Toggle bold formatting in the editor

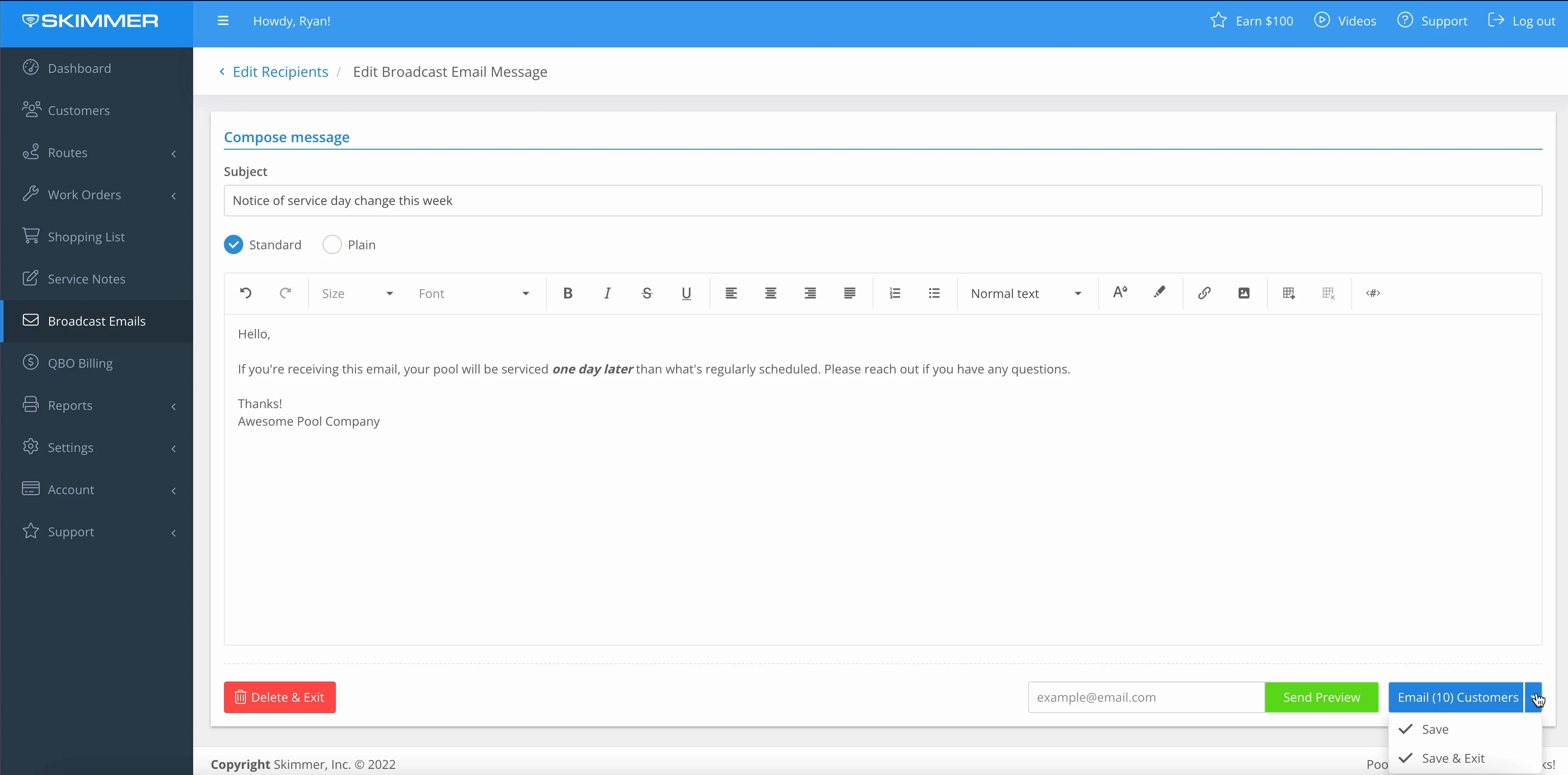click(x=567, y=293)
